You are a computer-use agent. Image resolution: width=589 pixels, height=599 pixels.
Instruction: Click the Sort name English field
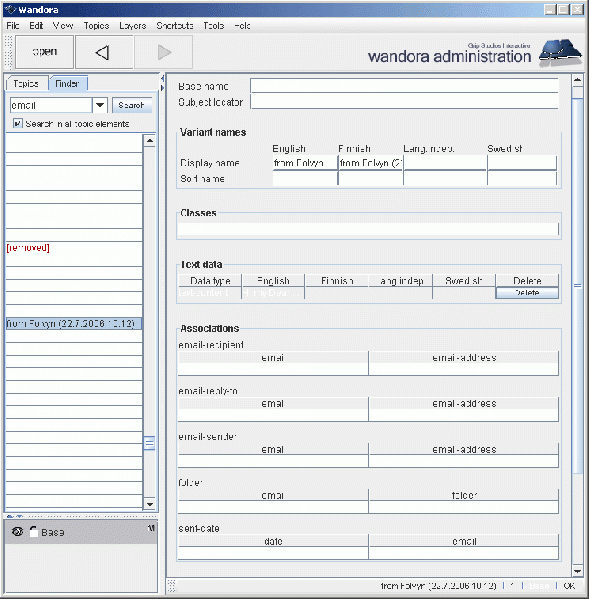305,178
